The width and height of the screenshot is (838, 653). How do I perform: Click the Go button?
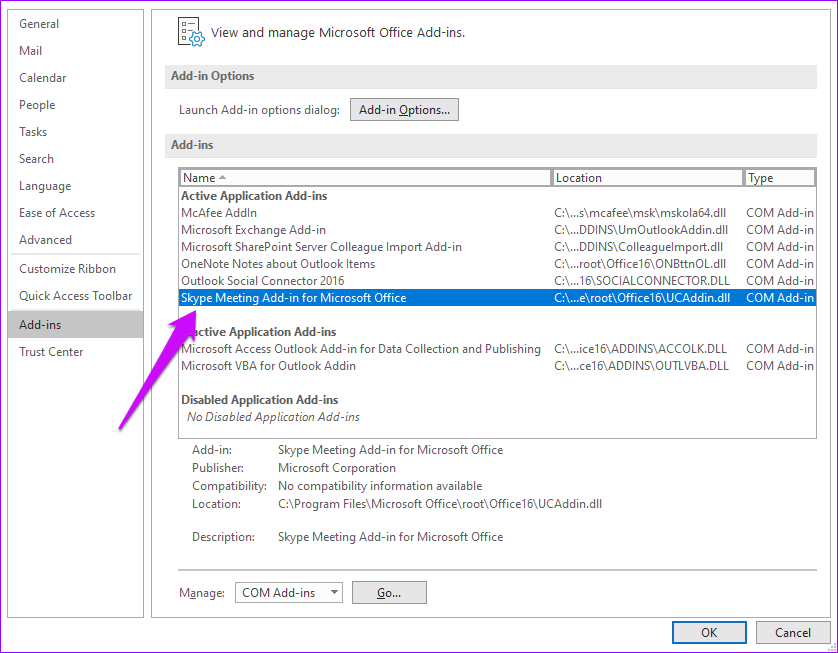[x=389, y=593]
